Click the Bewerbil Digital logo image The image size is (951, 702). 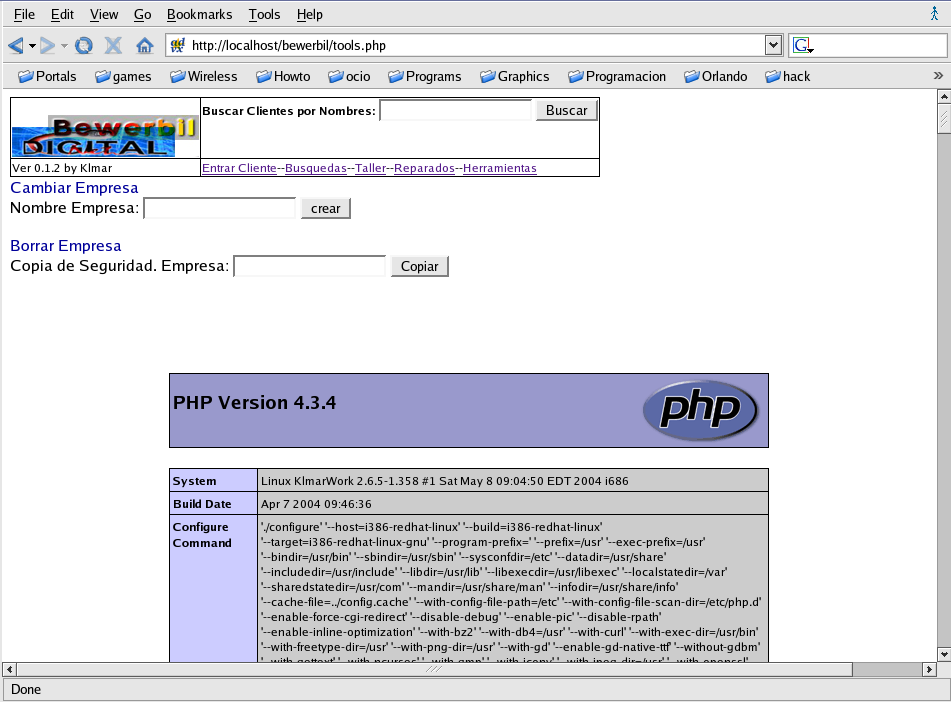106,137
